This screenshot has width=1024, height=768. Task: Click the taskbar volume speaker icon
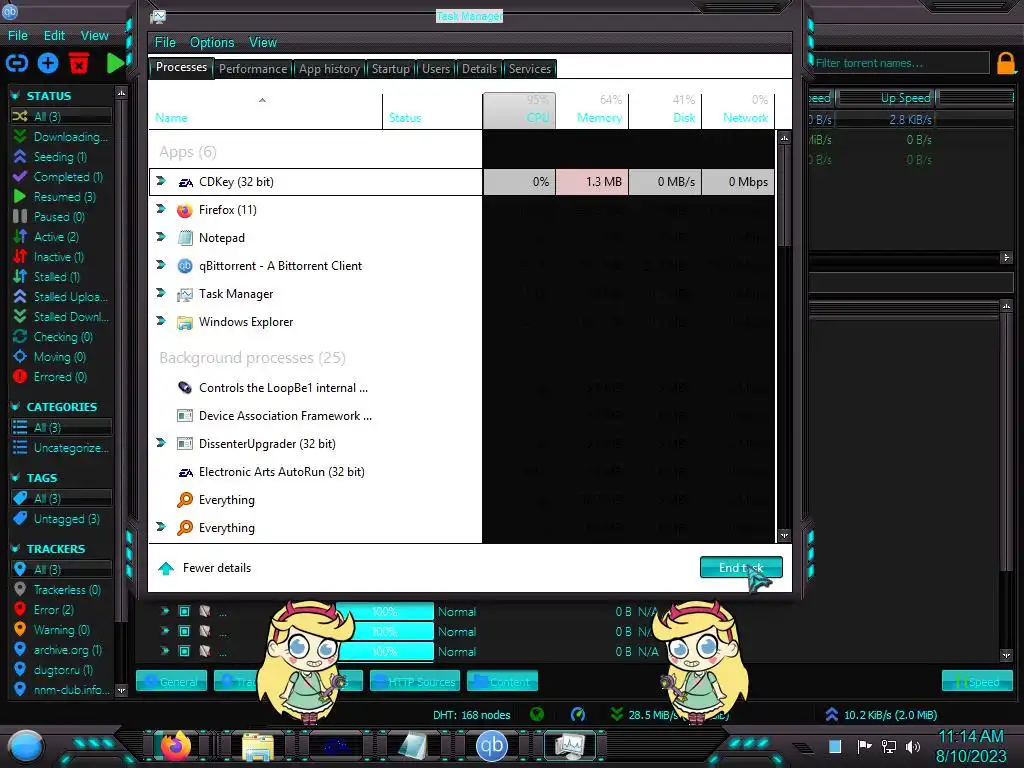(913, 746)
